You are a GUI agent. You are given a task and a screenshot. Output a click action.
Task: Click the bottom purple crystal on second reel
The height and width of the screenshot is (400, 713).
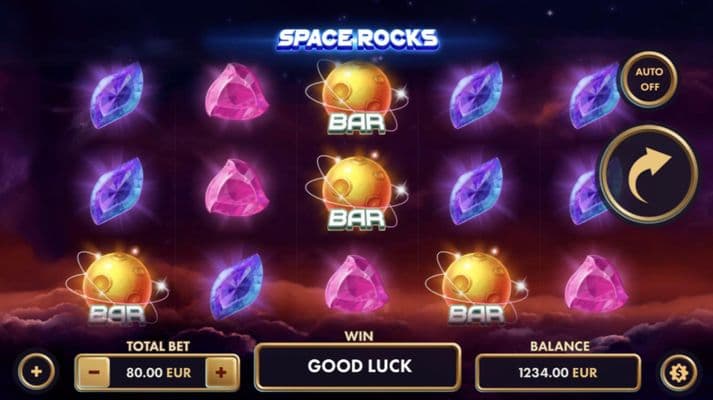pos(236,286)
